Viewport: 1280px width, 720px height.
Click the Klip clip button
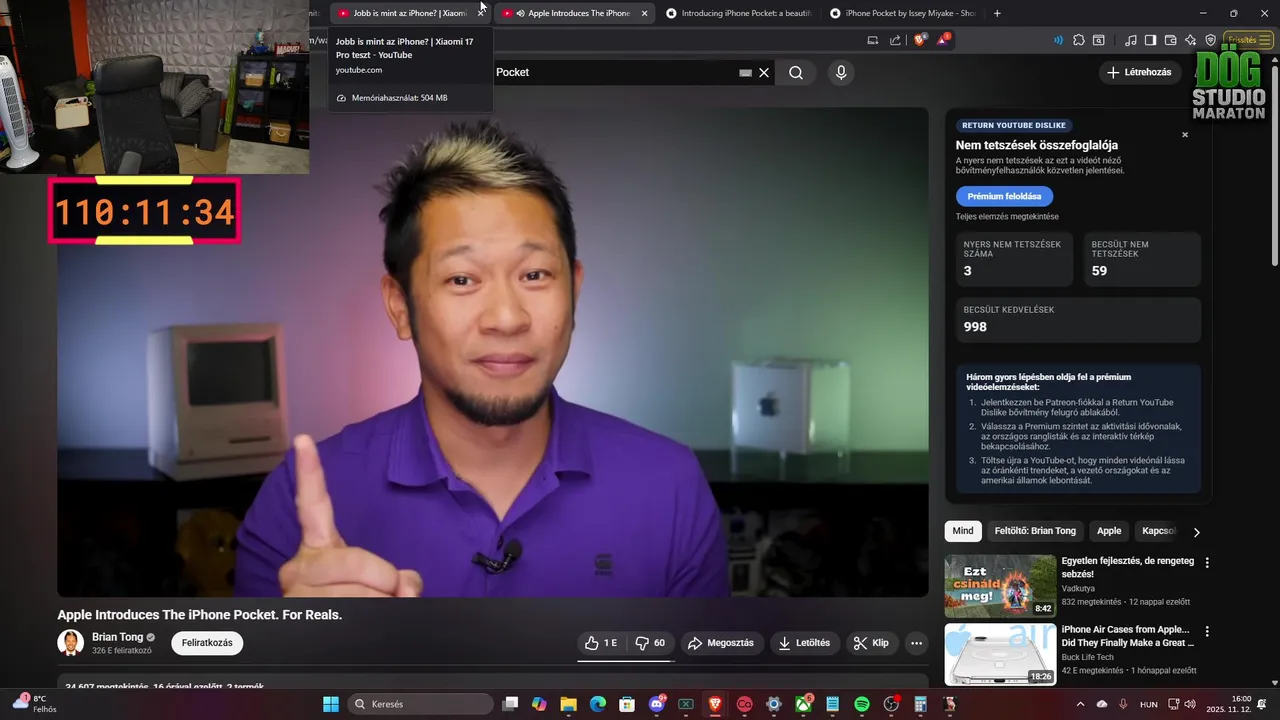pos(871,643)
